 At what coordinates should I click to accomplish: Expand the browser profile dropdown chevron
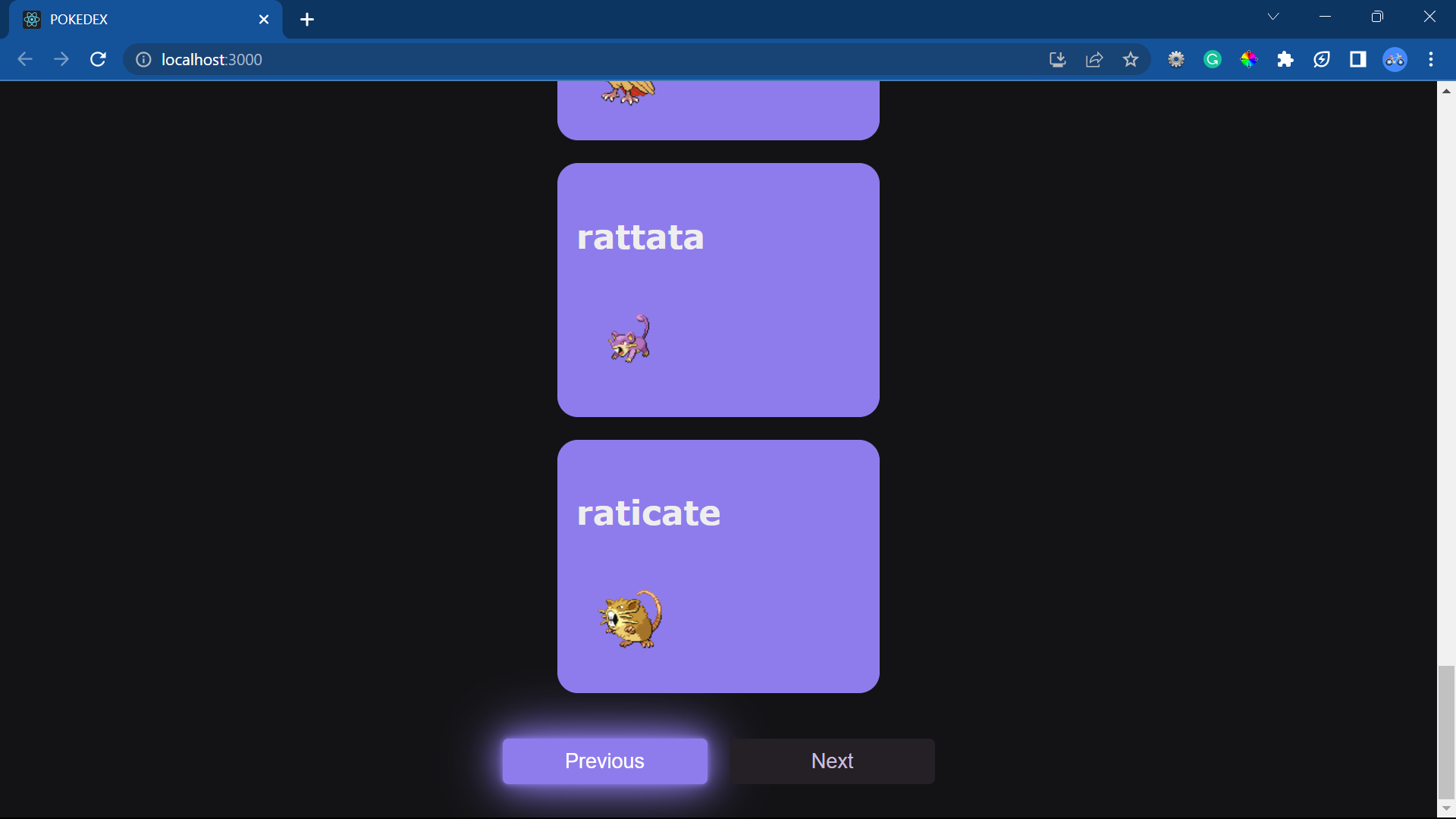coord(1273,16)
